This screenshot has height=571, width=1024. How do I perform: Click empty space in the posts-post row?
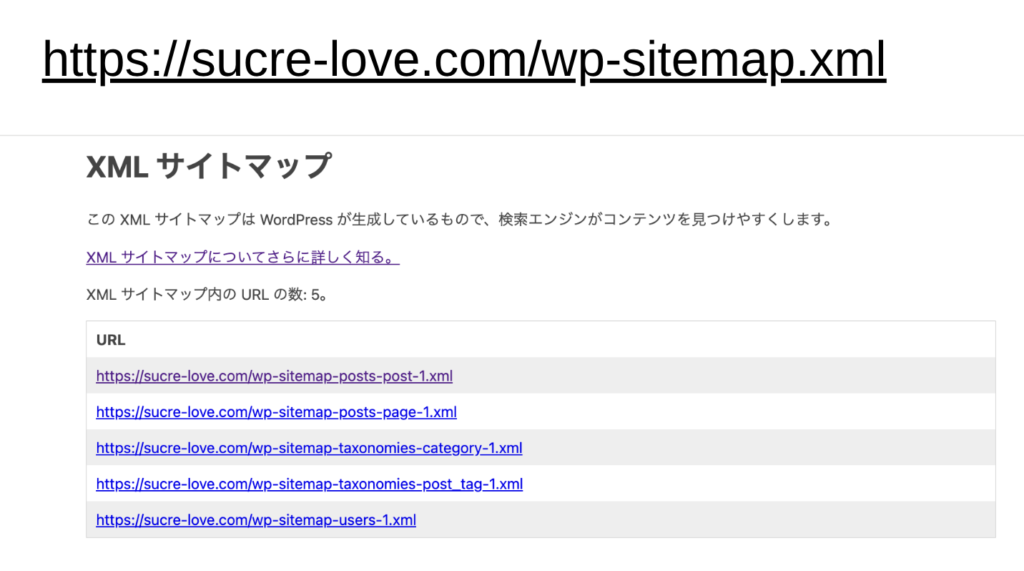(x=720, y=376)
